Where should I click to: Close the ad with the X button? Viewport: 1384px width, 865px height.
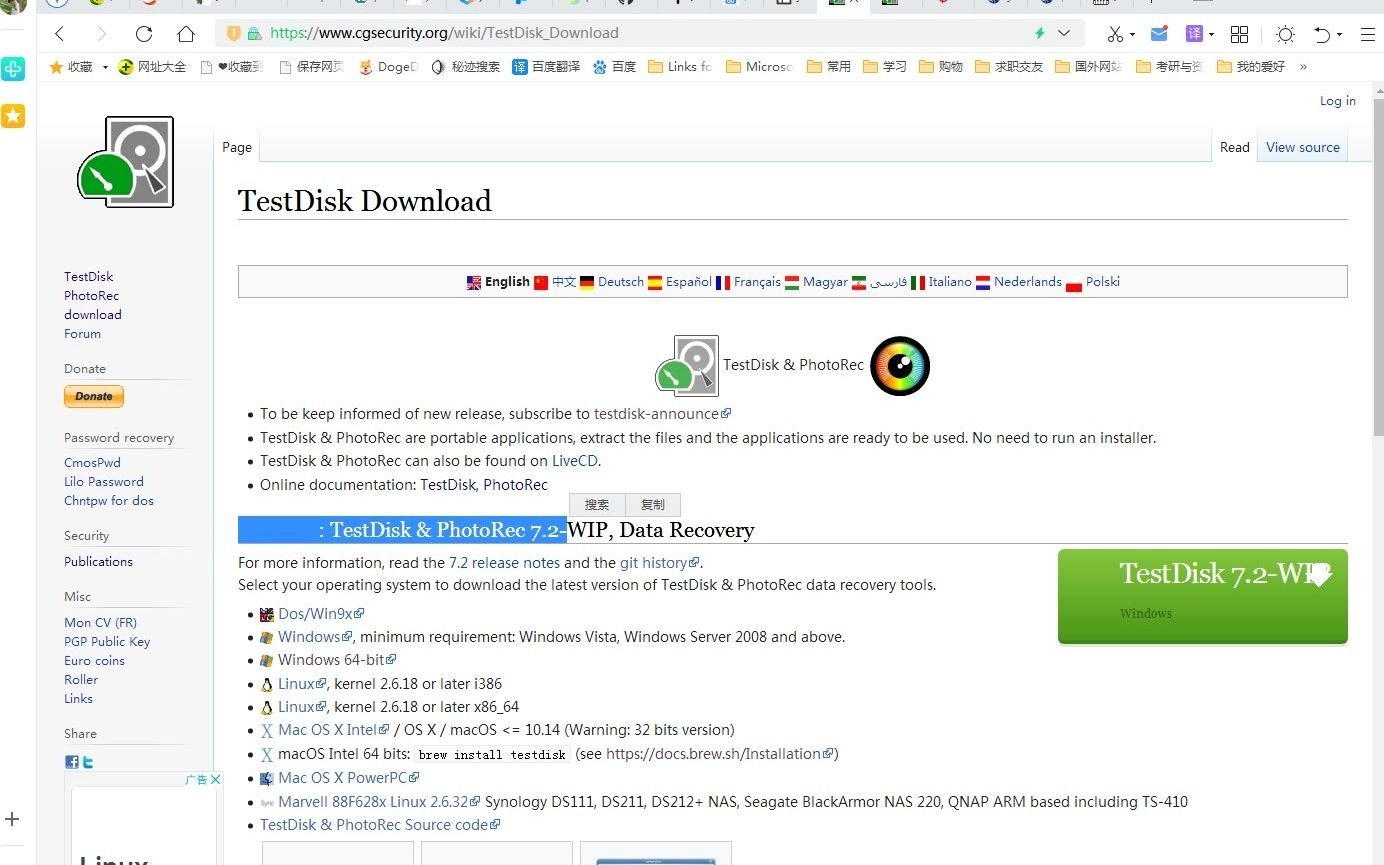click(214, 779)
